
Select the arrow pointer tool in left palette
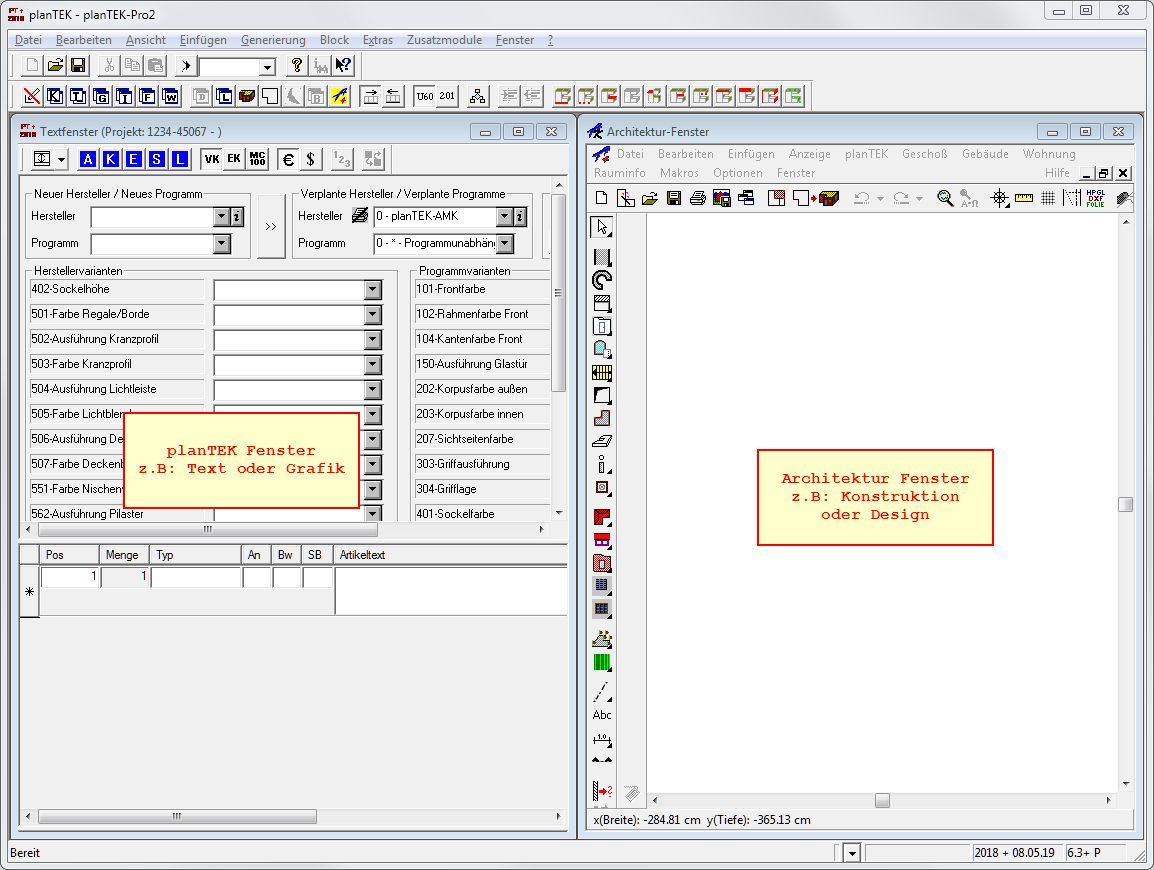(x=602, y=228)
